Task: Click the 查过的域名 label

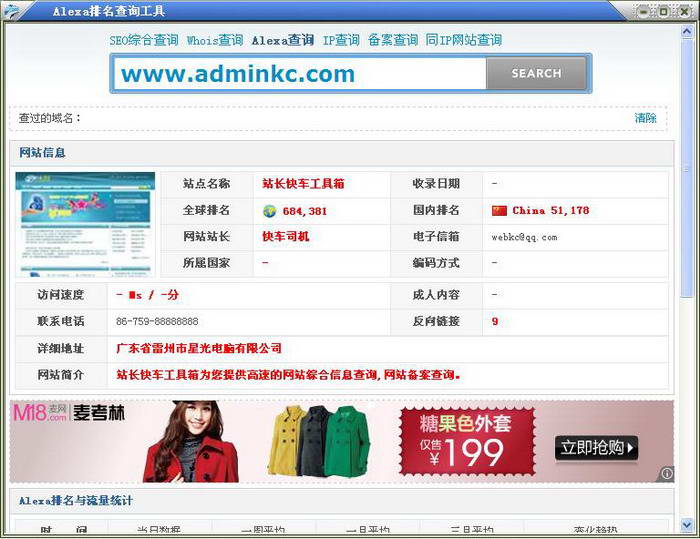Action: point(50,118)
